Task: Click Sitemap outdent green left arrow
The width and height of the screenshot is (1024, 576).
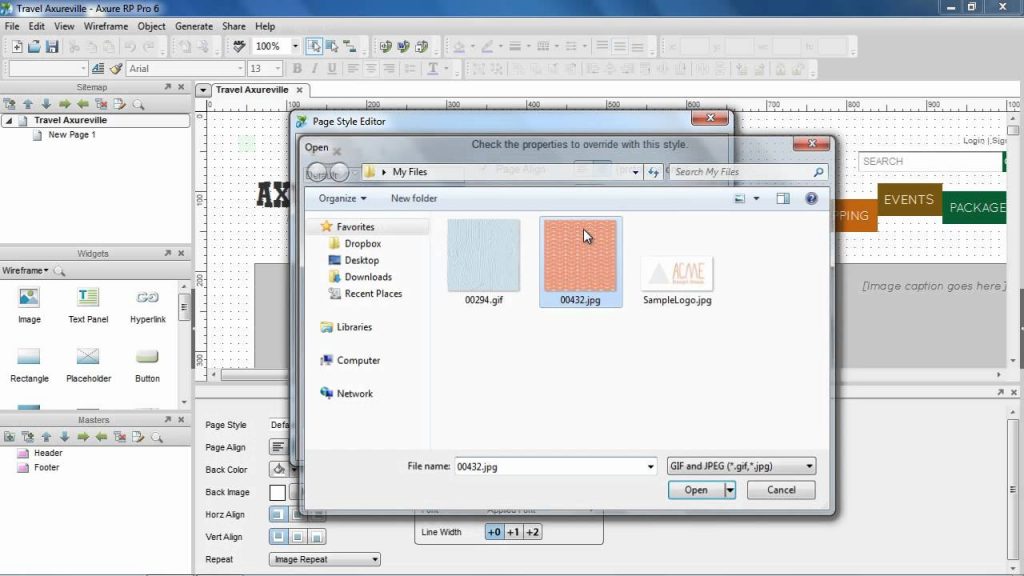Action: [82, 104]
